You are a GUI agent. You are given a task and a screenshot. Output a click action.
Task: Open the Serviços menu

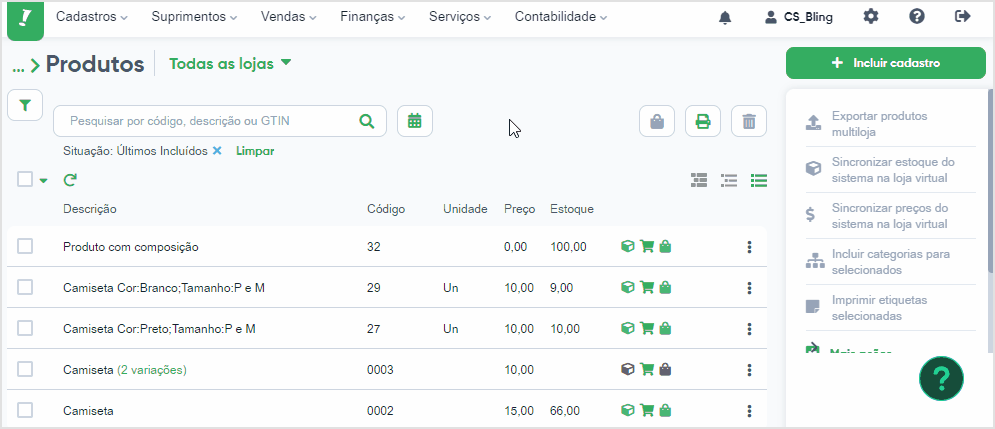point(460,17)
